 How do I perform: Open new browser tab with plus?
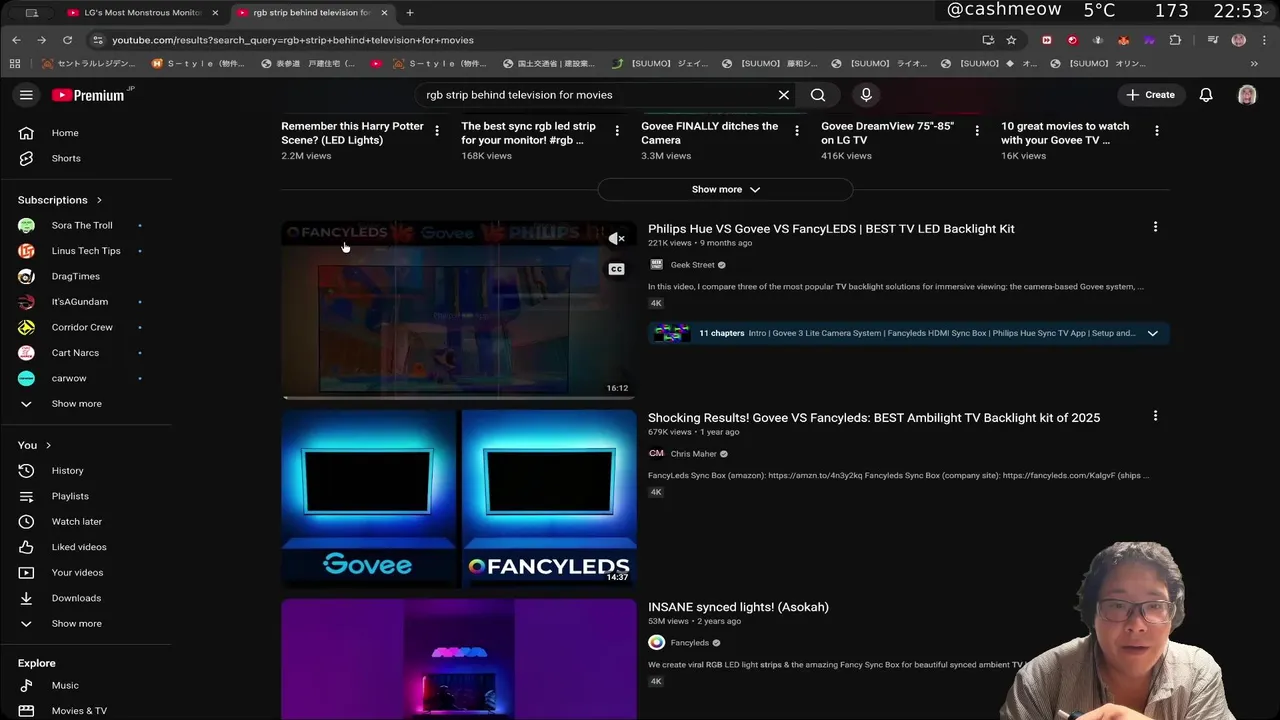coord(410,13)
